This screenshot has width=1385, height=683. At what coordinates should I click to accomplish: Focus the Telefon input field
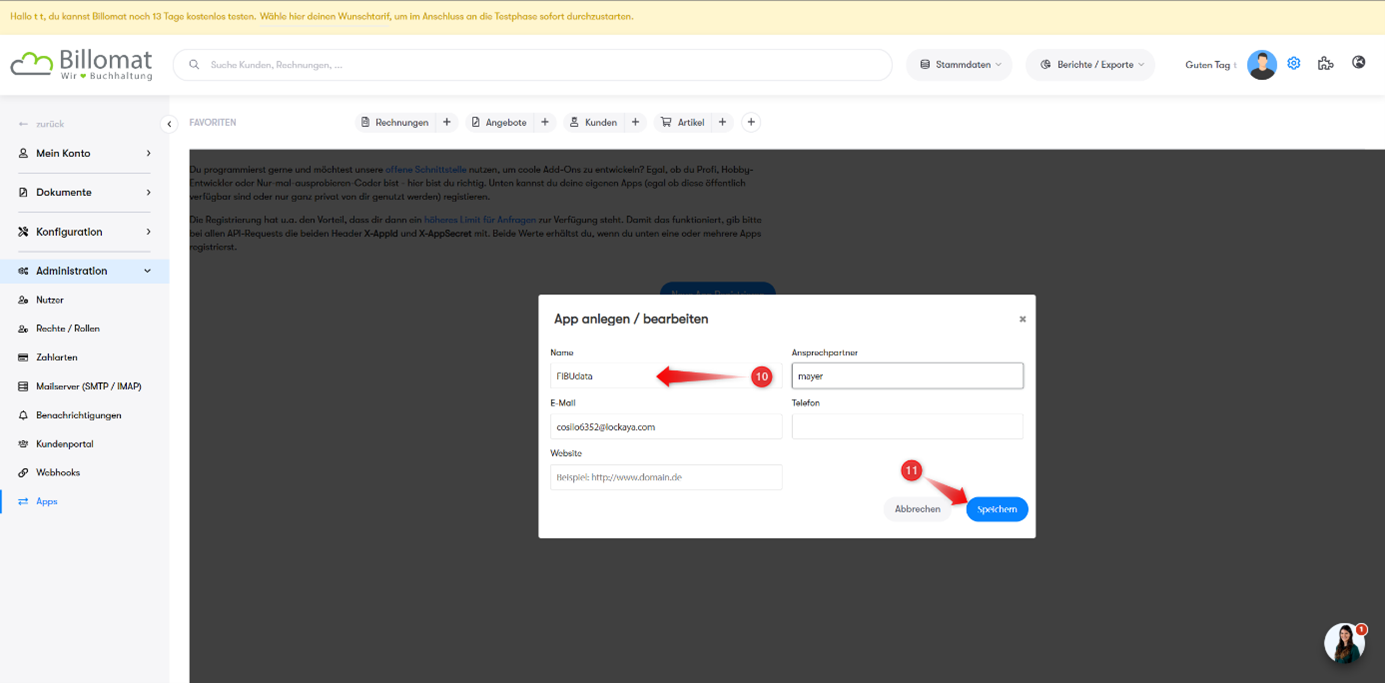[907, 427]
